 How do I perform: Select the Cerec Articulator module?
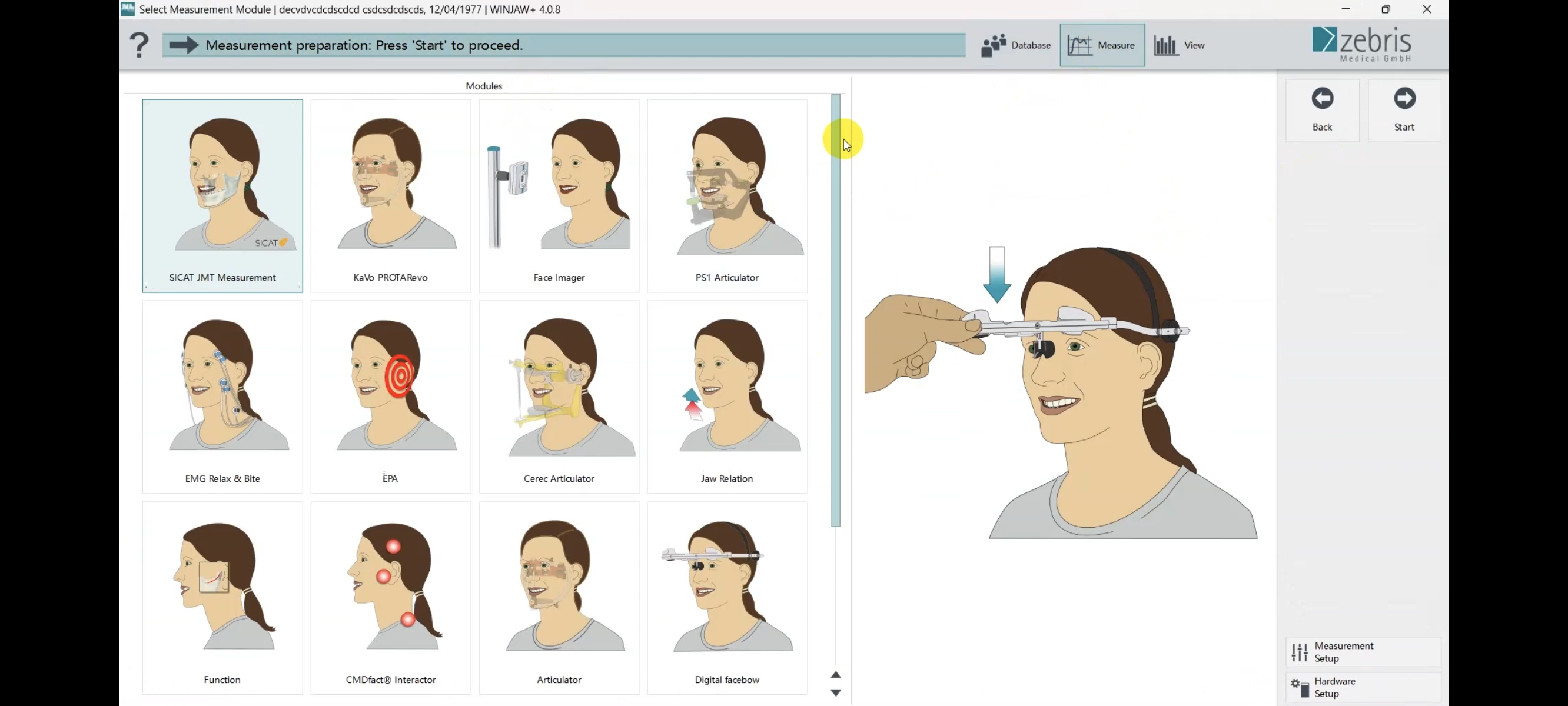[x=559, y=397]
